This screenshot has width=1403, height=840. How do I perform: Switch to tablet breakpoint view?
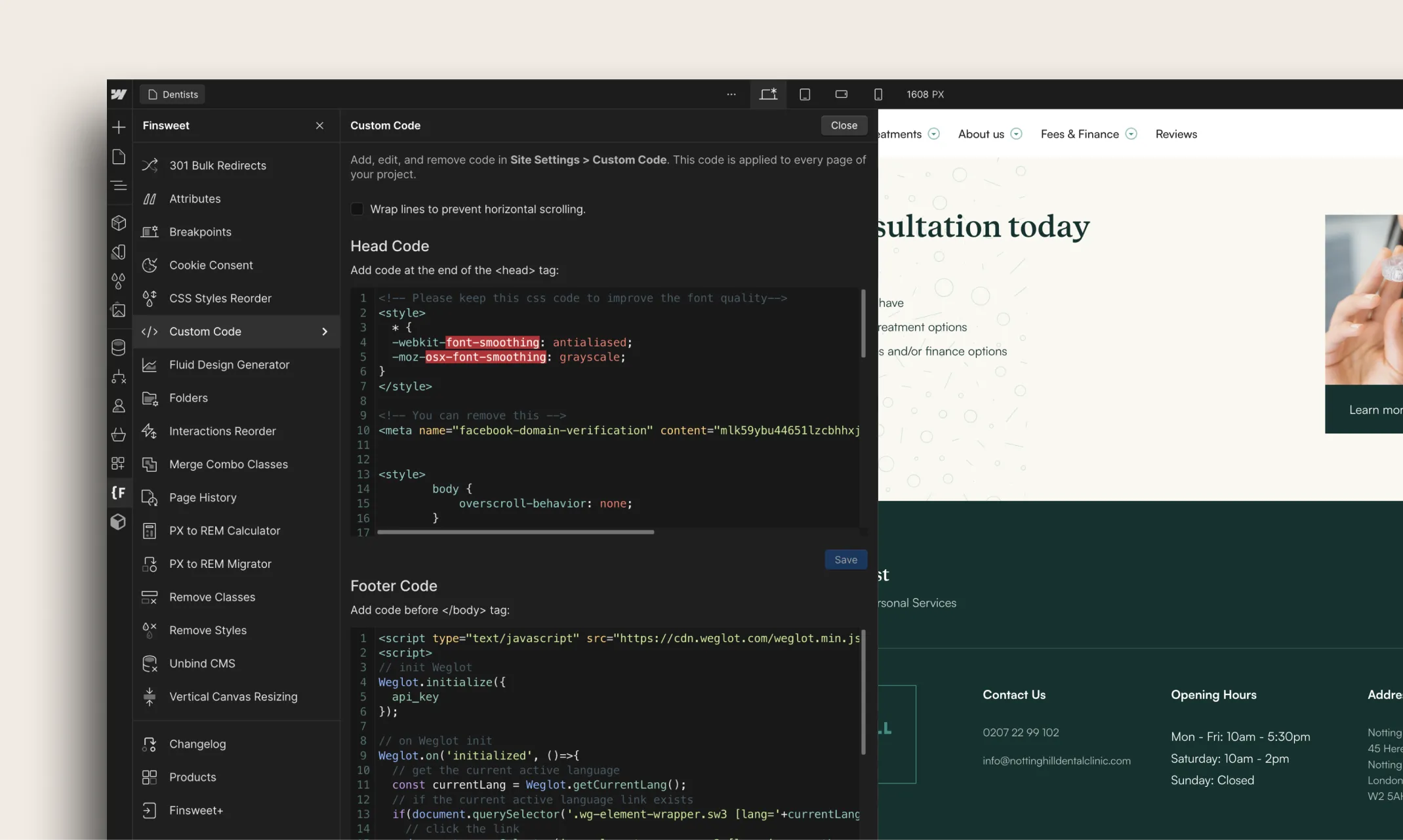[x=805, y=94]
